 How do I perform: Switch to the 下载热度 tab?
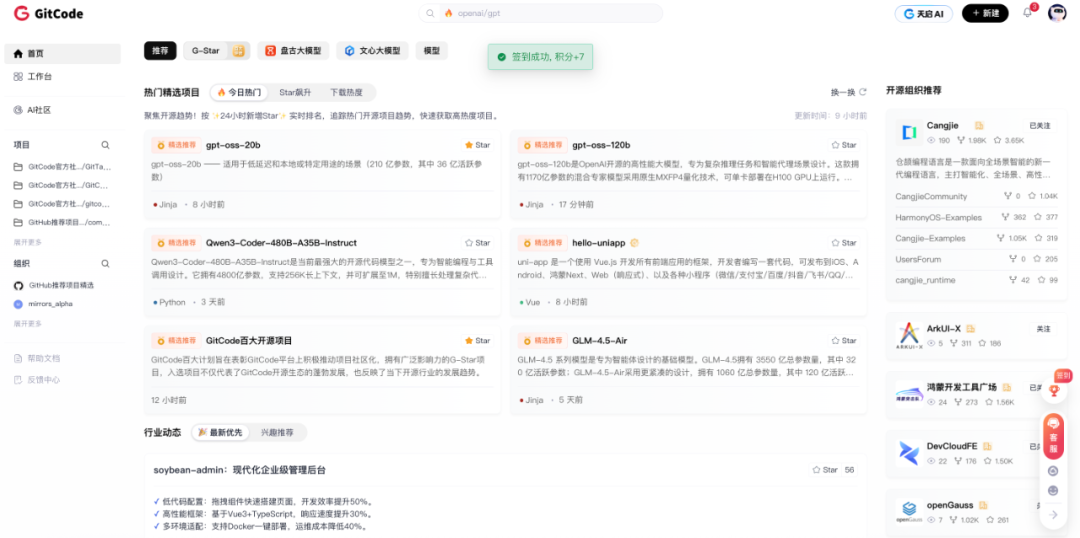tap(346, 92)
